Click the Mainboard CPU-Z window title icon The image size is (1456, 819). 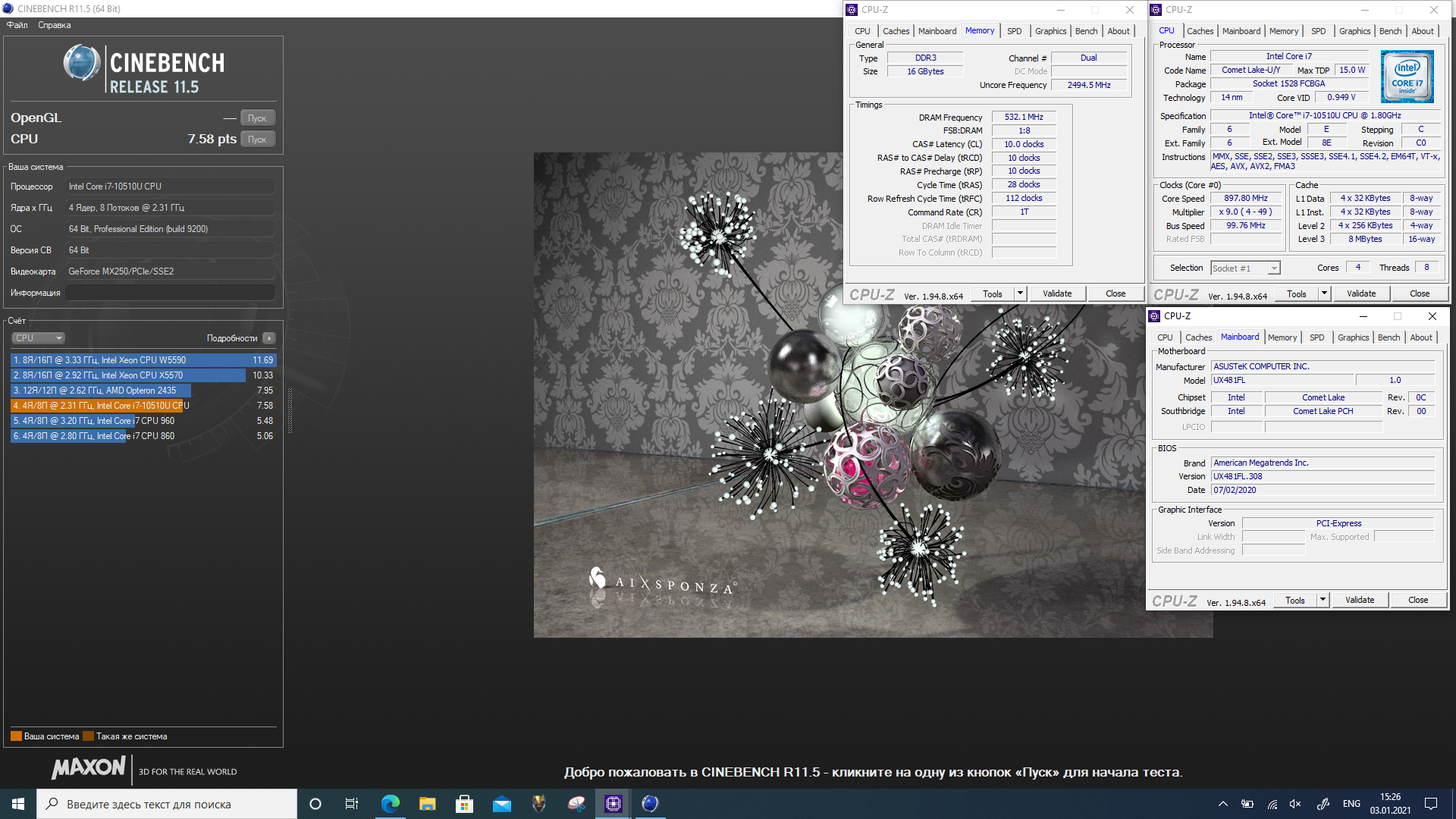tap(1155, 316)
